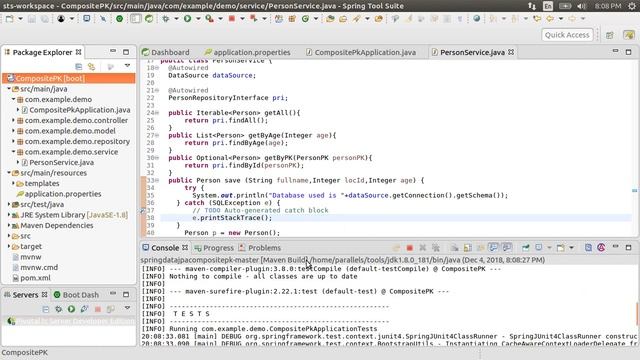640x360 pixels.
Task: Open the clock showing 8:08 PM
Action: 608,6
